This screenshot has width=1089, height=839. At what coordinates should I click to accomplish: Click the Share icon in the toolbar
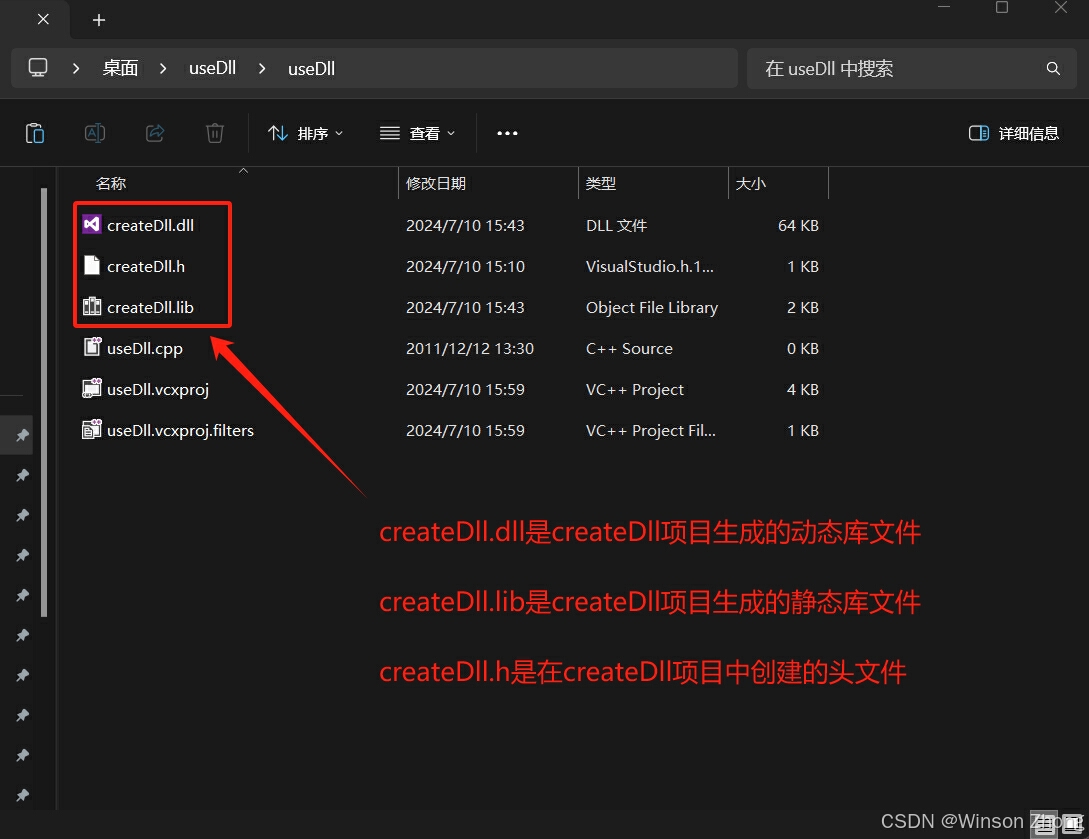pyautogui.click(x=155, y=133)
